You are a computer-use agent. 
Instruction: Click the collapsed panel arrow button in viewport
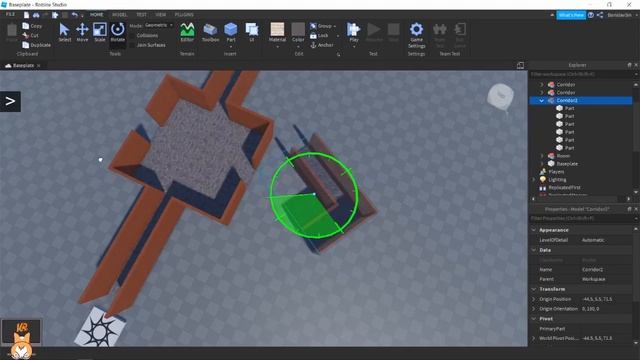pyautogui.click(x=10, y=101)
